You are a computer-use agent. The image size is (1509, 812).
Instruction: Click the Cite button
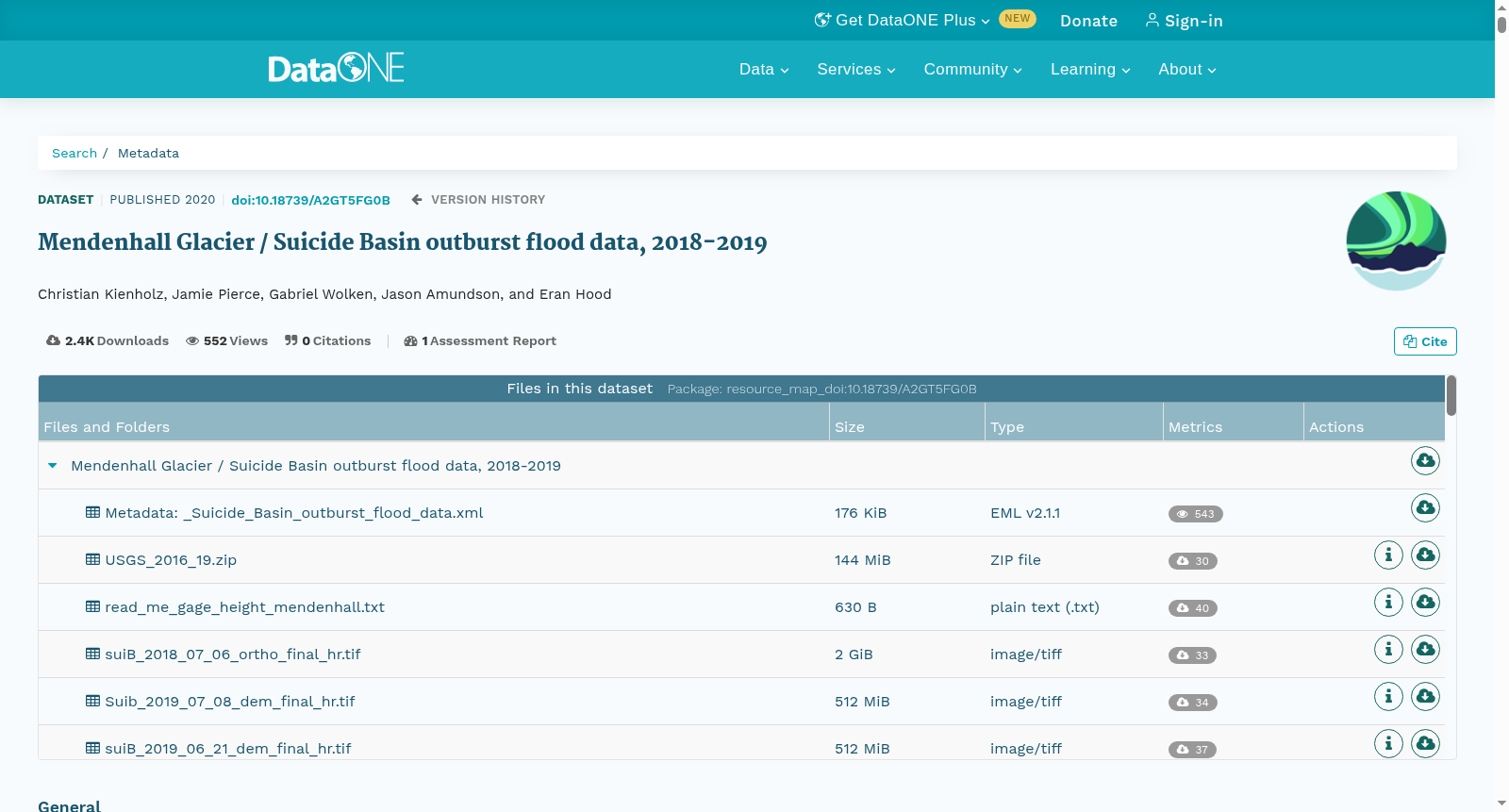[x=1425, y=341]
